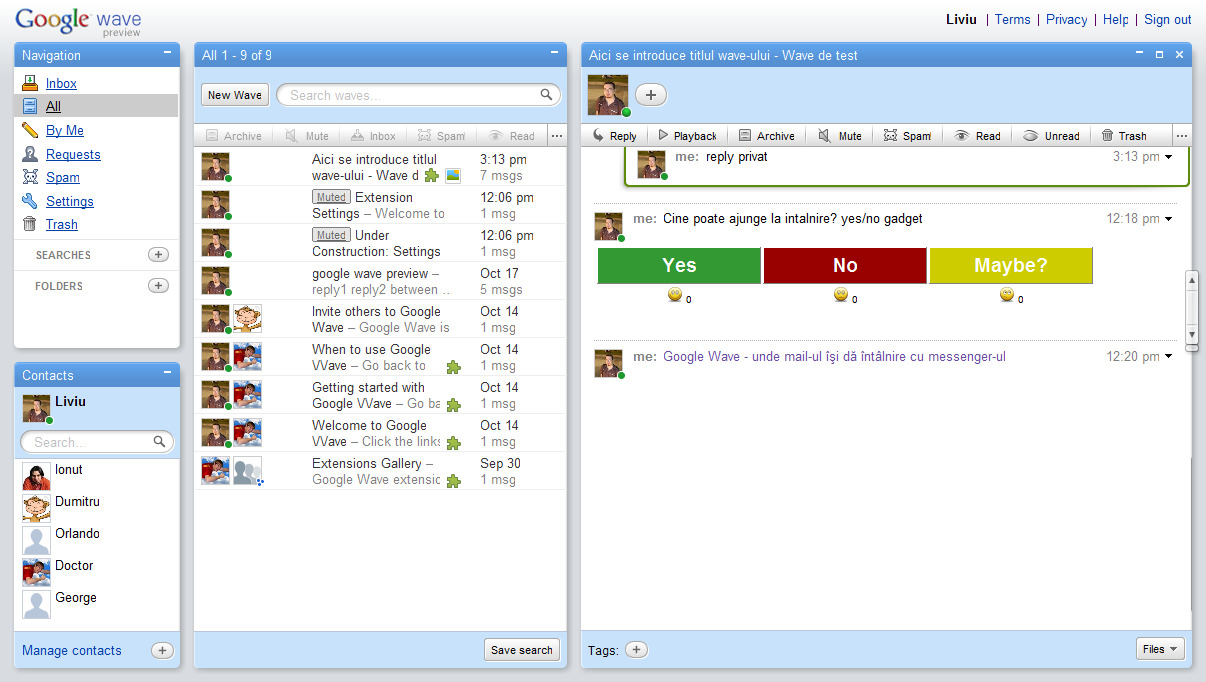The width and height of the screenshot is (1206, 682).
Task: Click the Save search button
Action: pos(522,650)
